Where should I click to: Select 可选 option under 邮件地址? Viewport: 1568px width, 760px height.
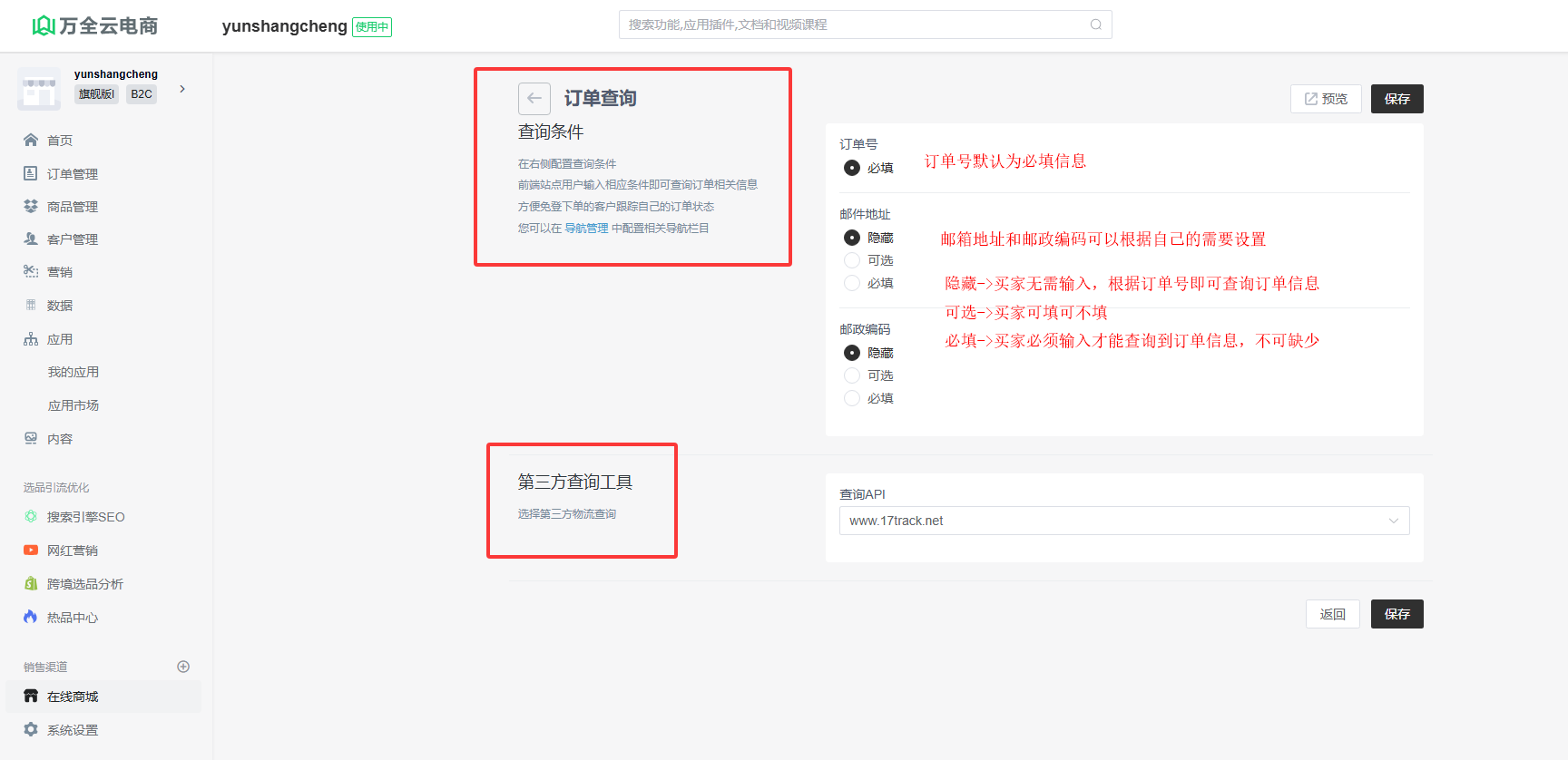852,260
